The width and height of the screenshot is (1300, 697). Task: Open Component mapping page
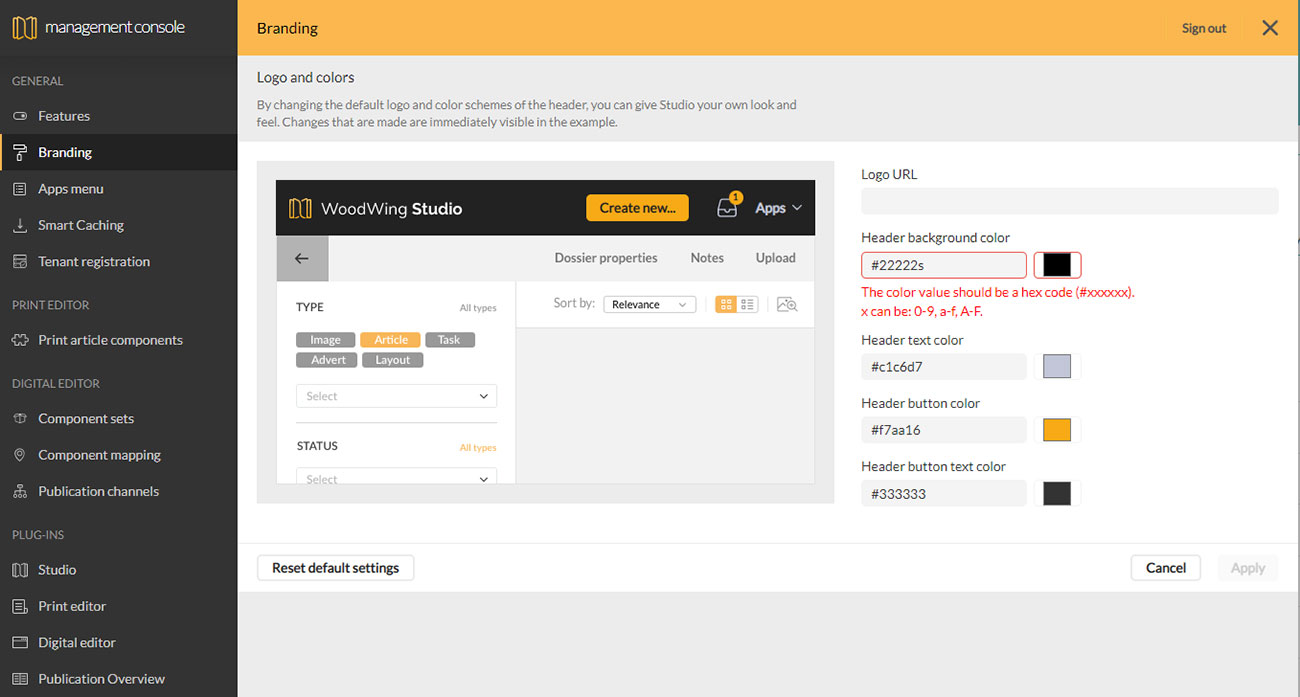pos(99,455)
